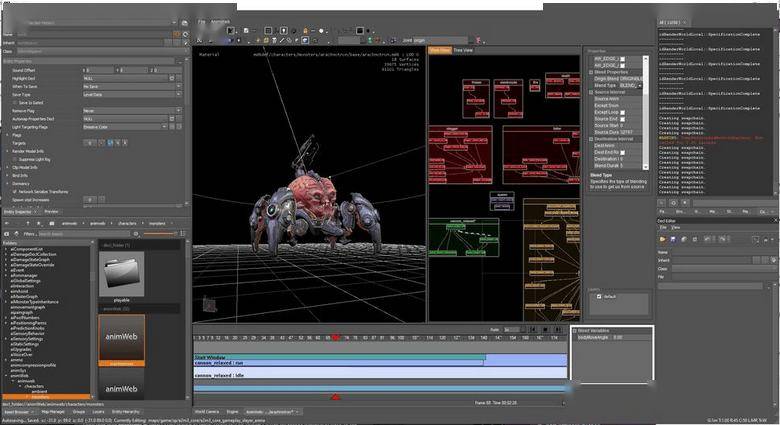Switch to the Tree View tab
The image size is (780, 425).
[x=463, y=49]
